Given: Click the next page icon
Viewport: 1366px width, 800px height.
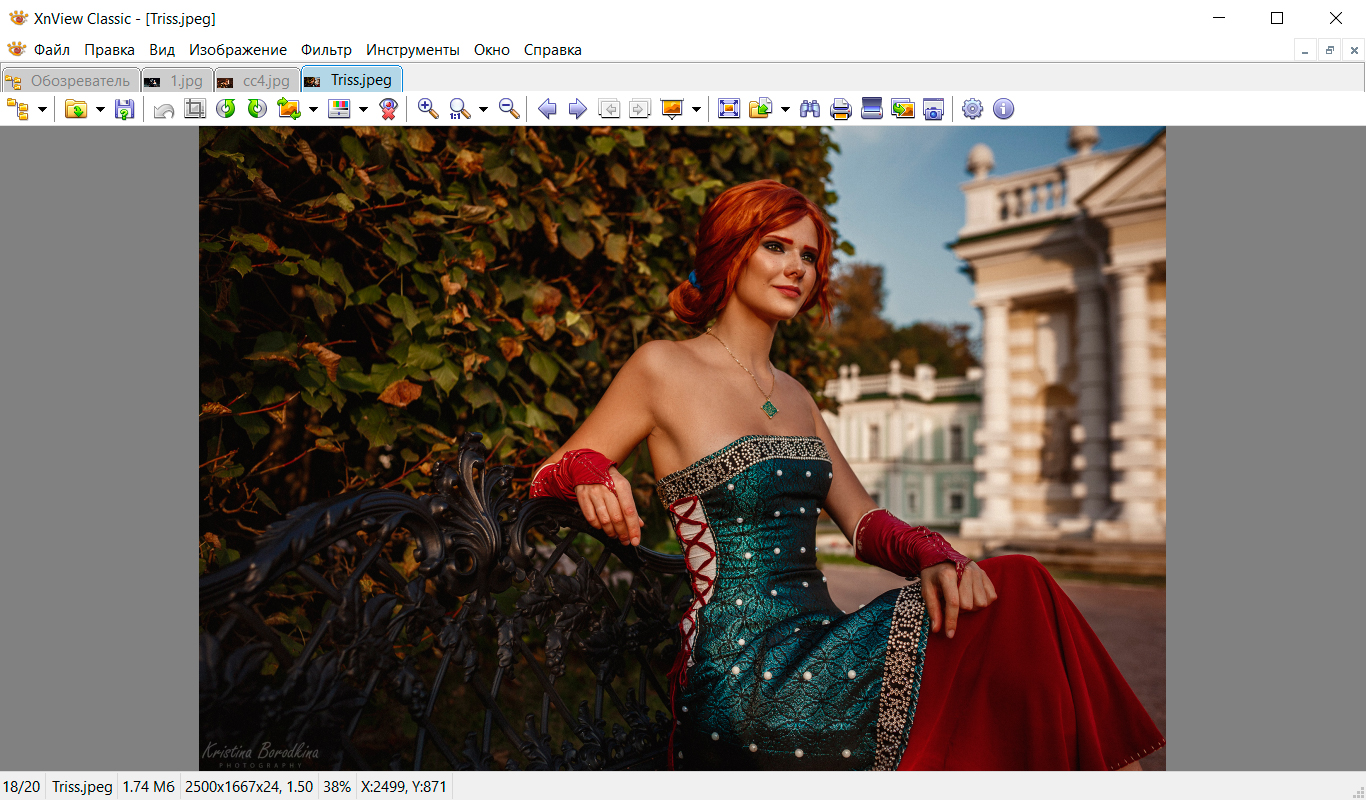Looking at the screenshot, I should point(640,109).
